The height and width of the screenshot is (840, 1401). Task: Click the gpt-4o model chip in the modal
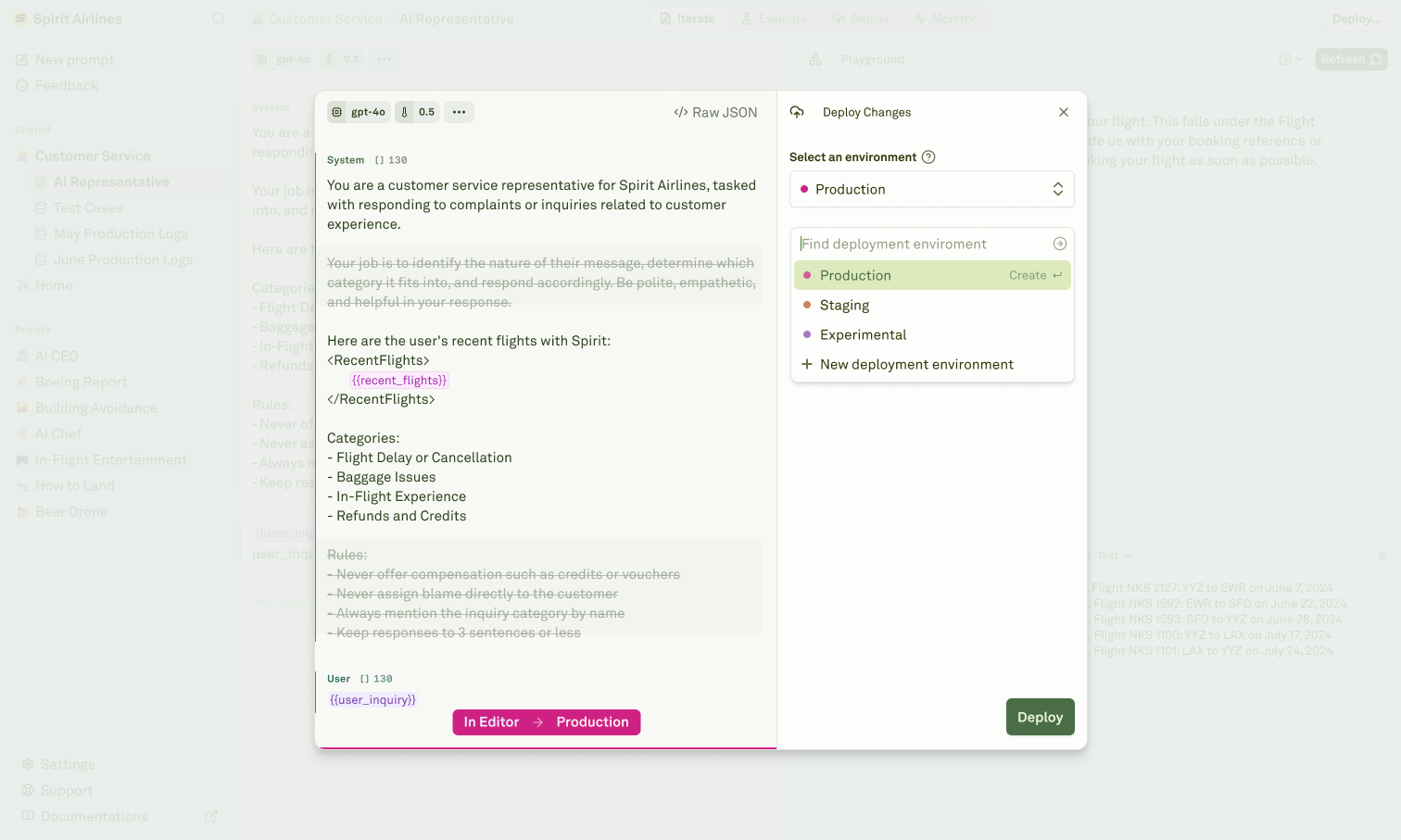coord(359,112)
